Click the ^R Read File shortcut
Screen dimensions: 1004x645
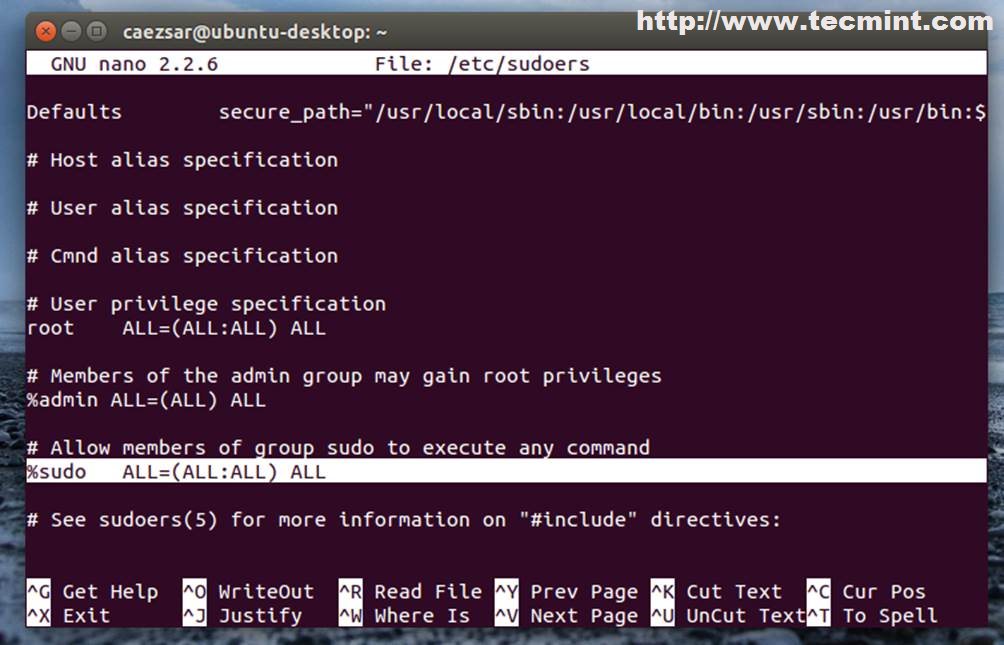tap(410, 592)
